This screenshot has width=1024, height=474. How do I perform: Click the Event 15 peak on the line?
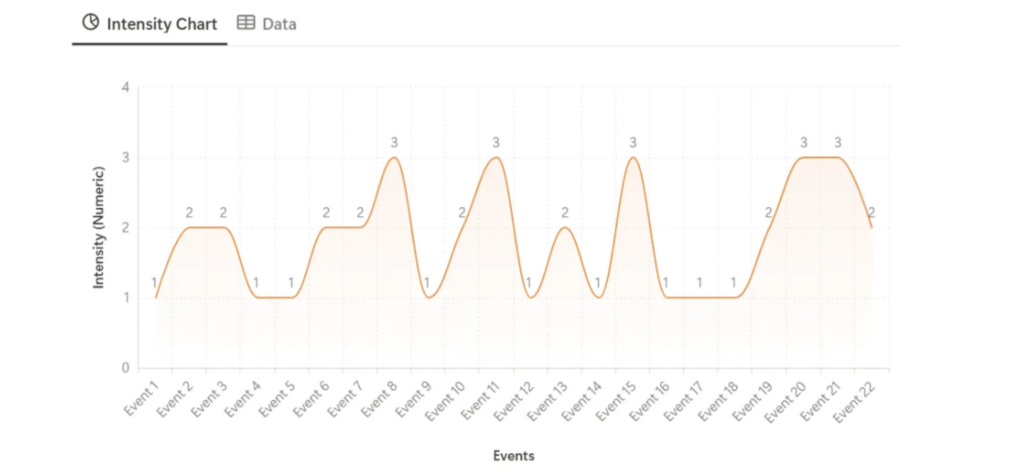click(x=632, y=158)
